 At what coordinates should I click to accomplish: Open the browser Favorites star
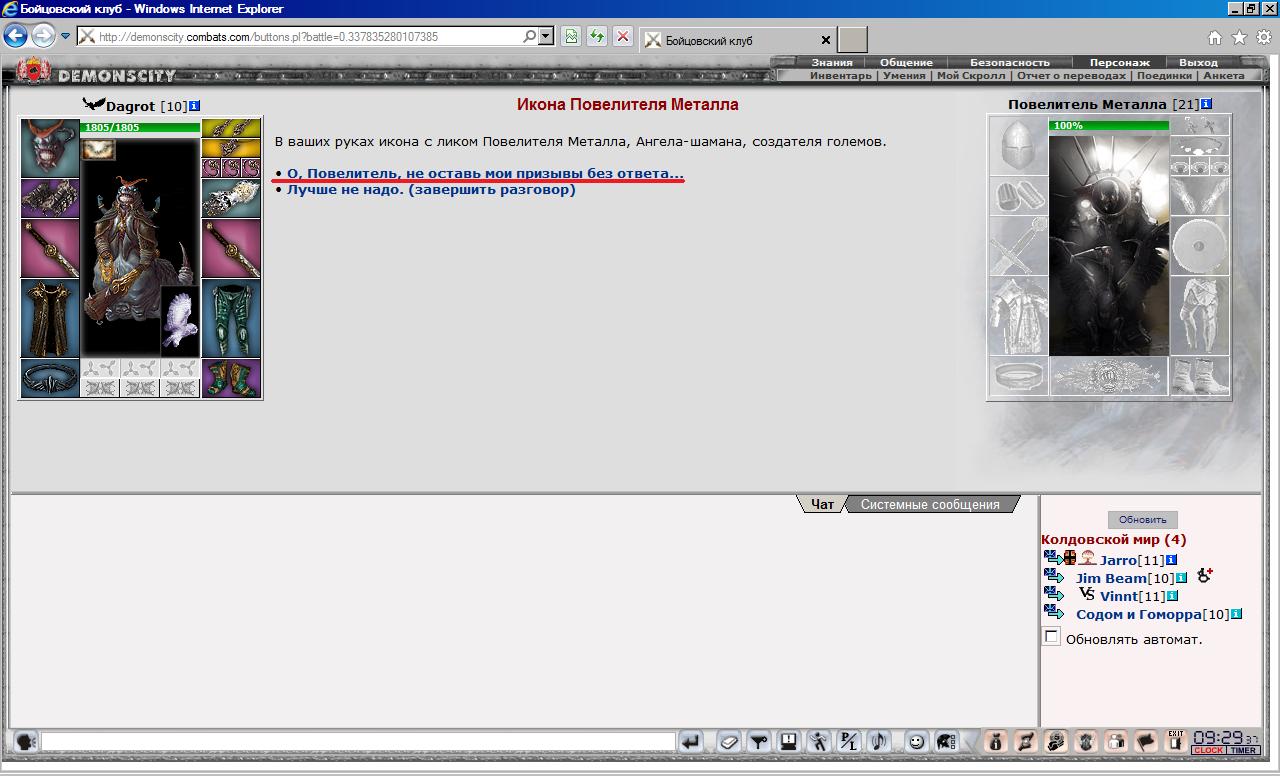pyautogui.click(x=1239, y=38)
